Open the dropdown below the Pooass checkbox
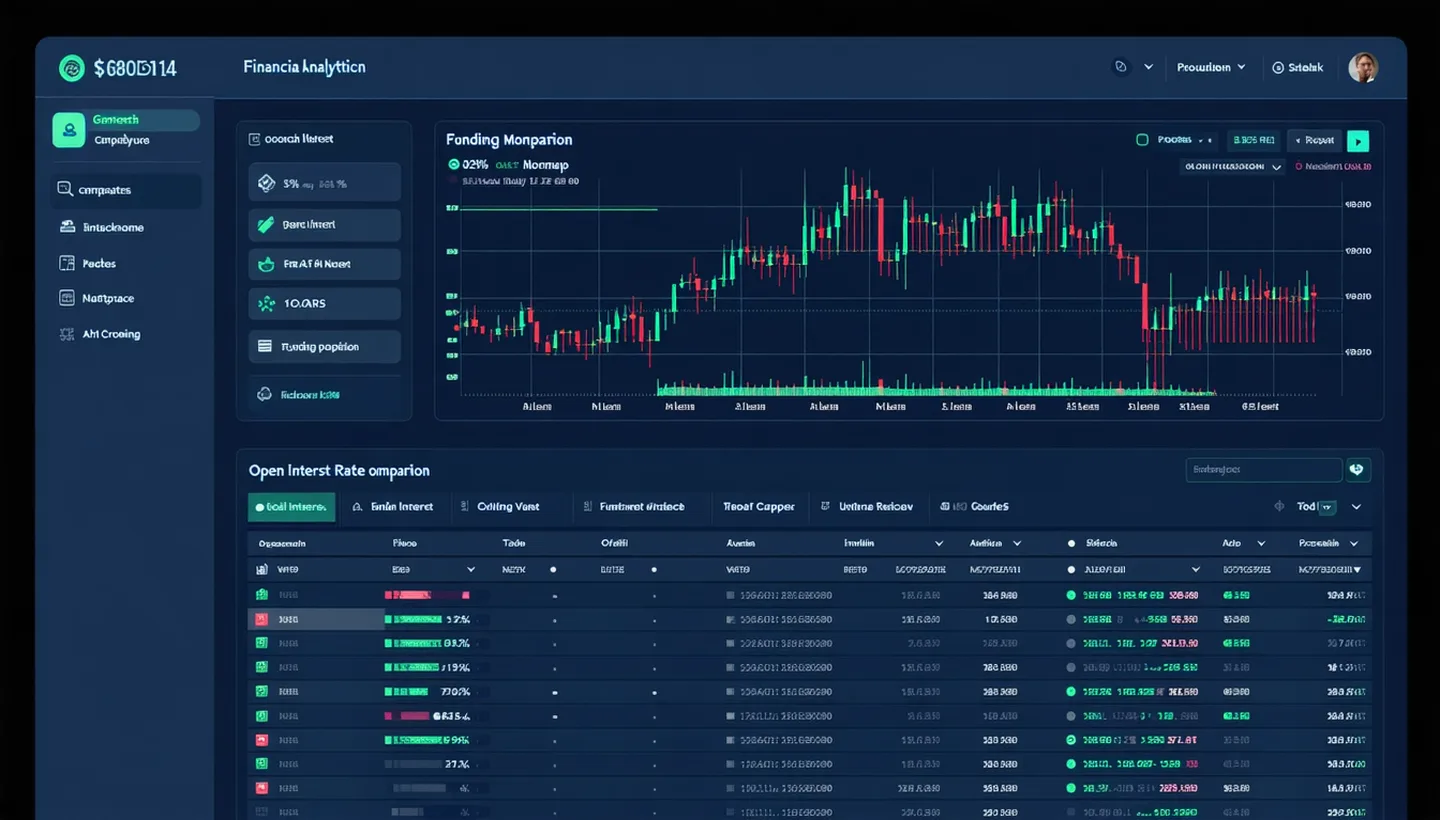Image resolution: width=1440 pixels, height=820 pixels. [x=1232, y=167]
